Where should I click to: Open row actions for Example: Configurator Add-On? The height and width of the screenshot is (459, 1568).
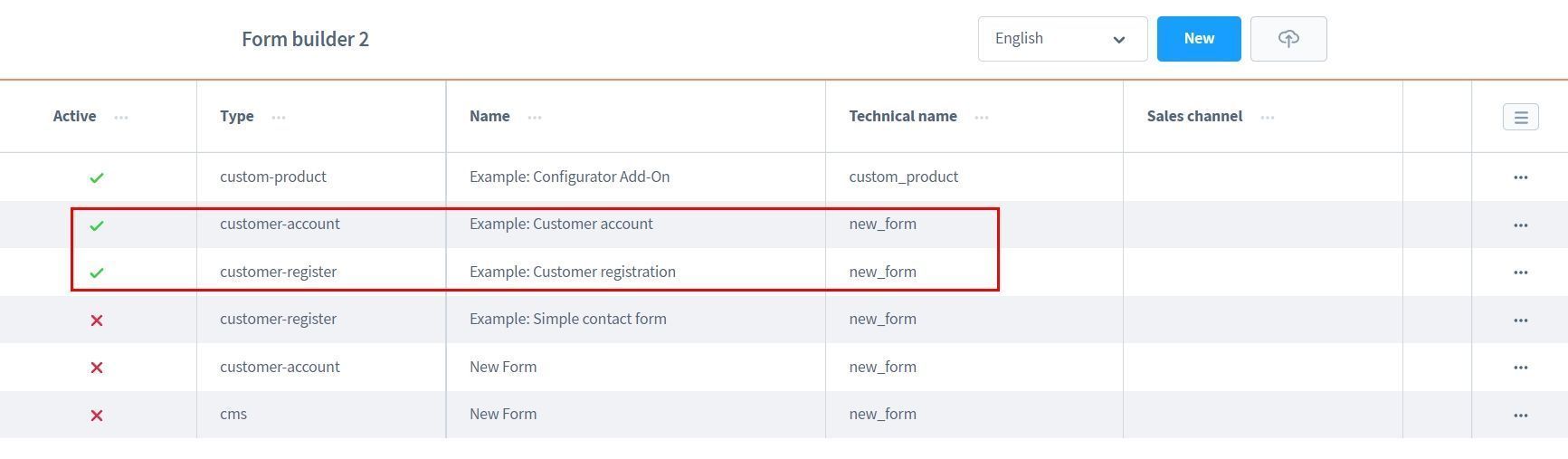pos(1520,177)
